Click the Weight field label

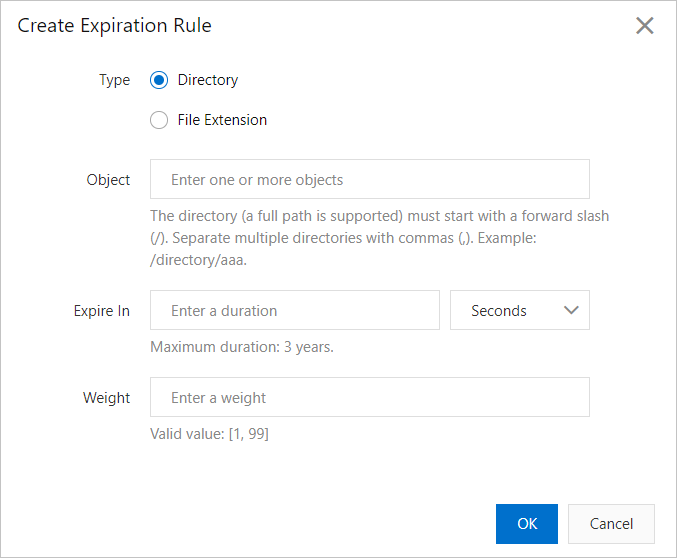pos(107,398)
